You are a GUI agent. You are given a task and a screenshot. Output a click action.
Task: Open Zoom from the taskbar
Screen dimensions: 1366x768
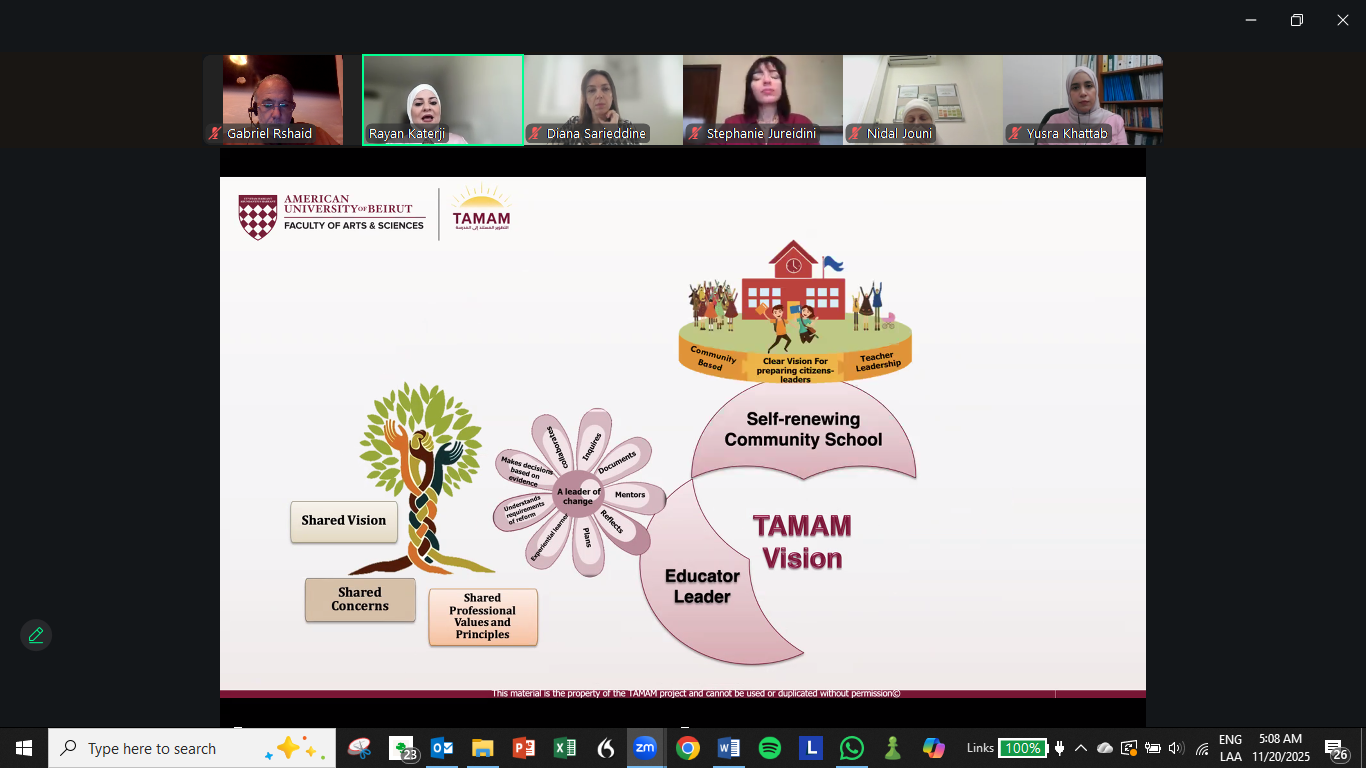[x=645, y=748]
